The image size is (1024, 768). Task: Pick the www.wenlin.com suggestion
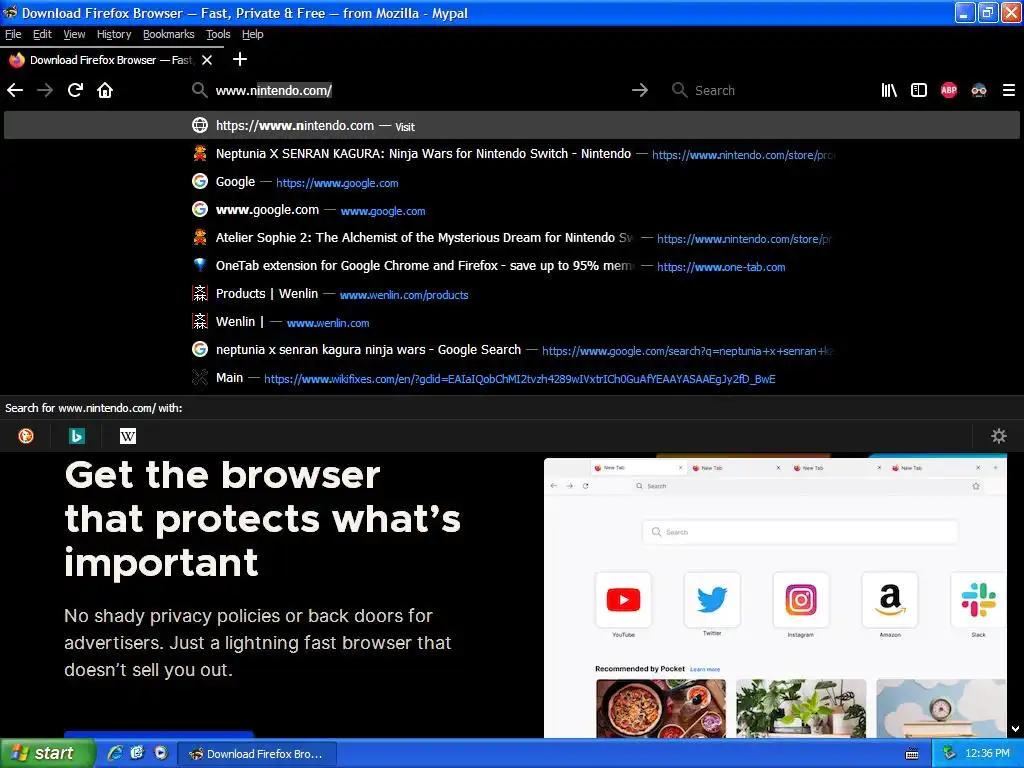coord(511,322)
